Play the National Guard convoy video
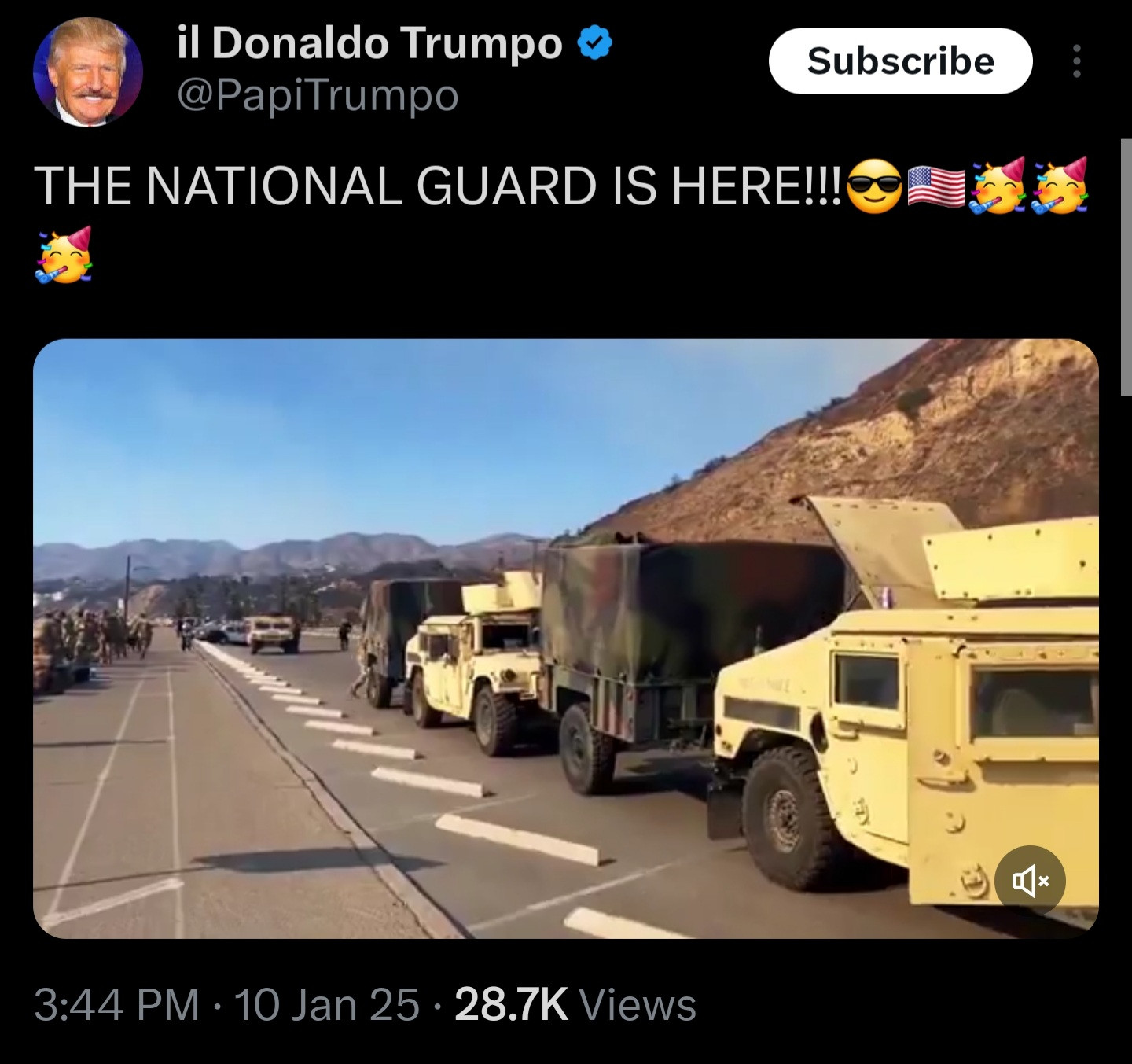 tap(565, 638)
